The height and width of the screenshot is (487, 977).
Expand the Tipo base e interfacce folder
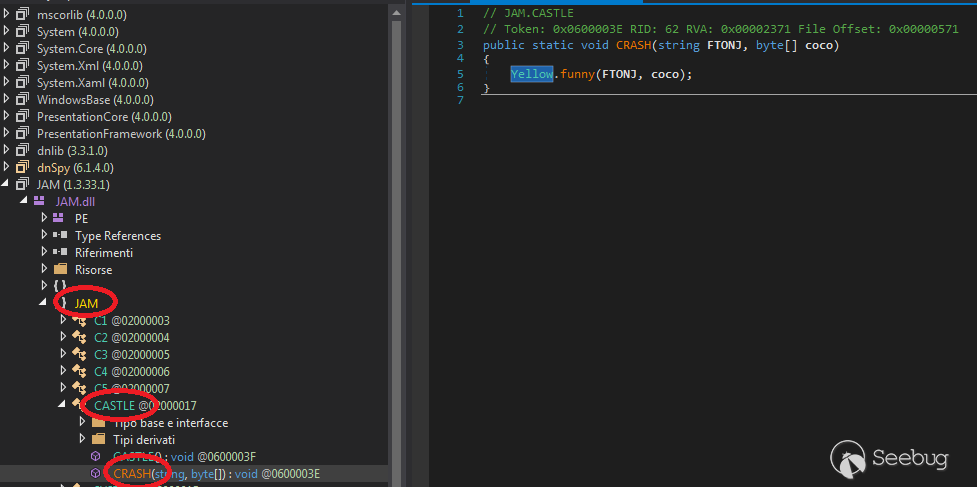82,422
